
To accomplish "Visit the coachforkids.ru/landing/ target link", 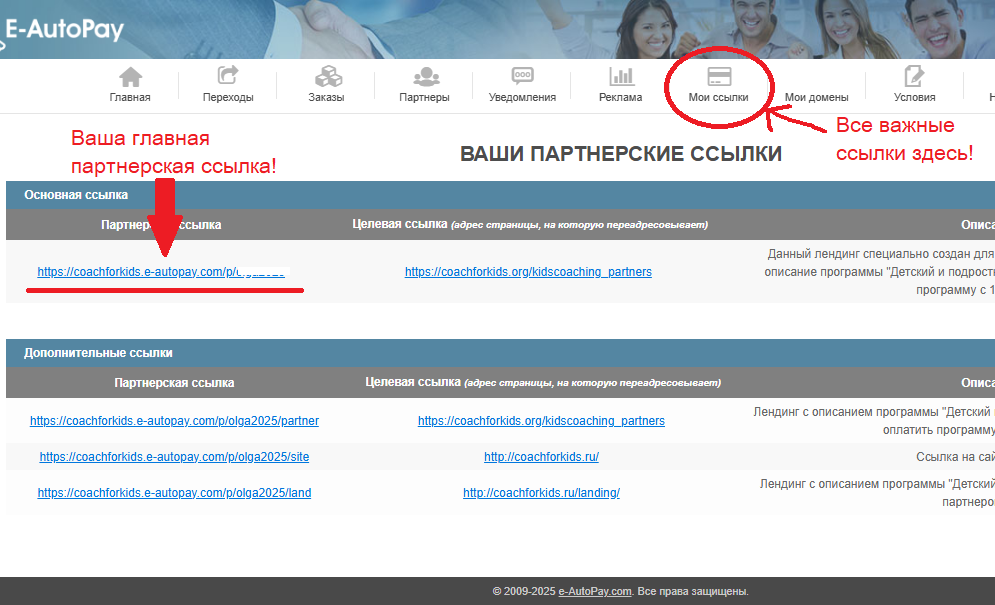I will [x=541, y=493].
